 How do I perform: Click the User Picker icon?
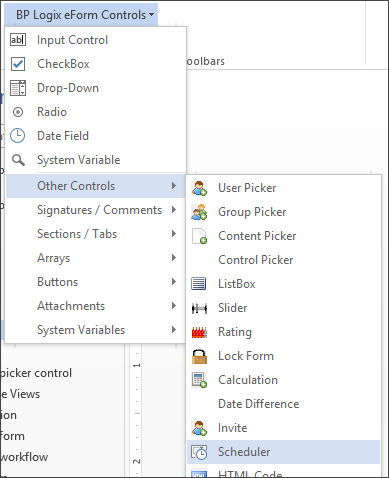point(199,188)
